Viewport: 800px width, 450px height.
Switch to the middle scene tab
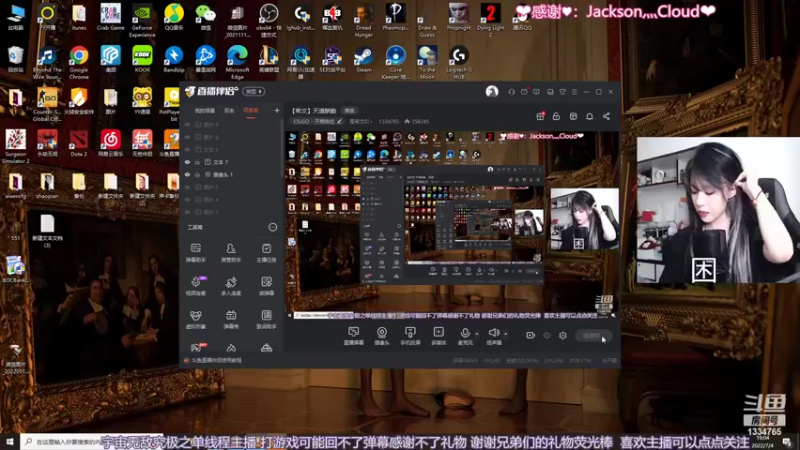(x=229, y=111)
